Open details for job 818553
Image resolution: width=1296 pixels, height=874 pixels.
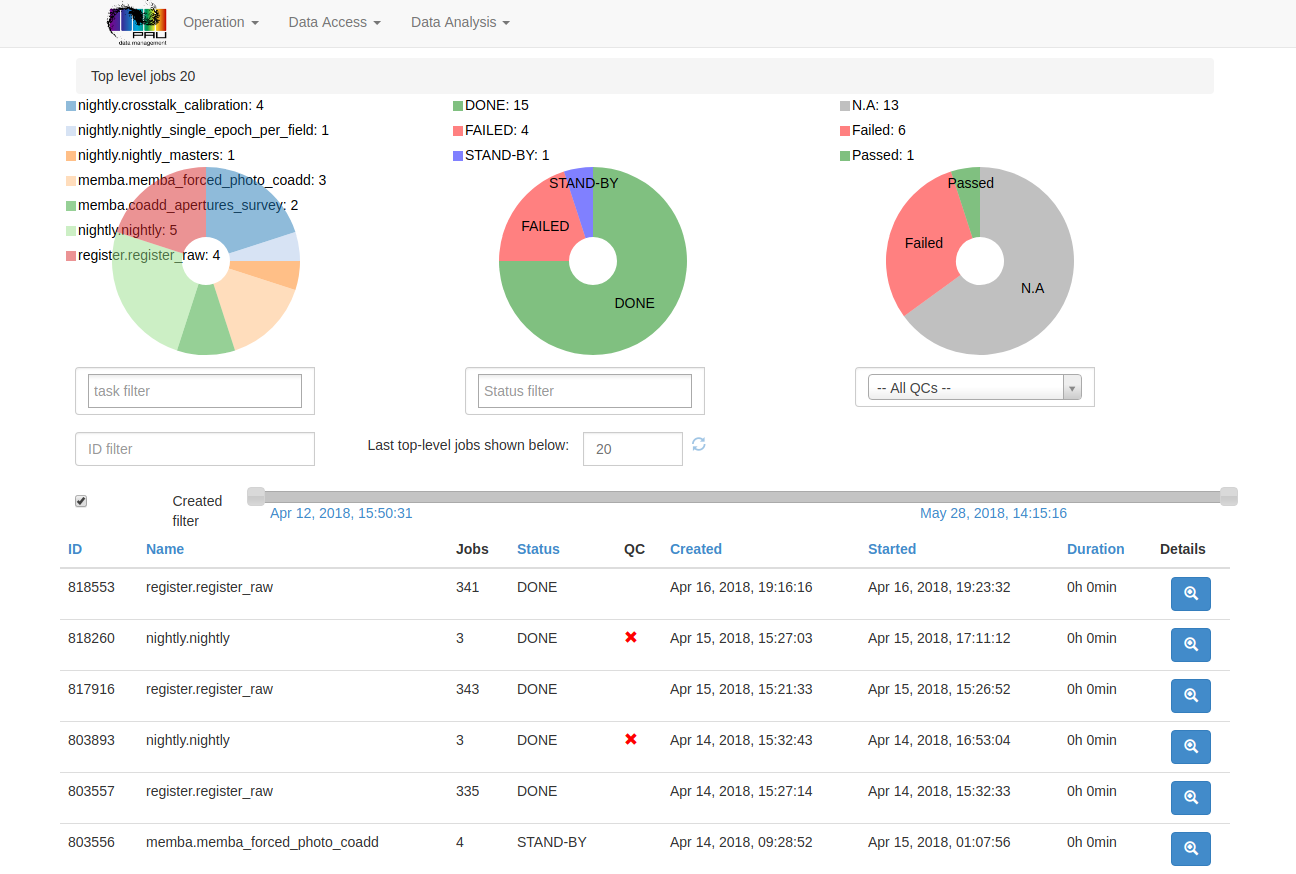1190,593
